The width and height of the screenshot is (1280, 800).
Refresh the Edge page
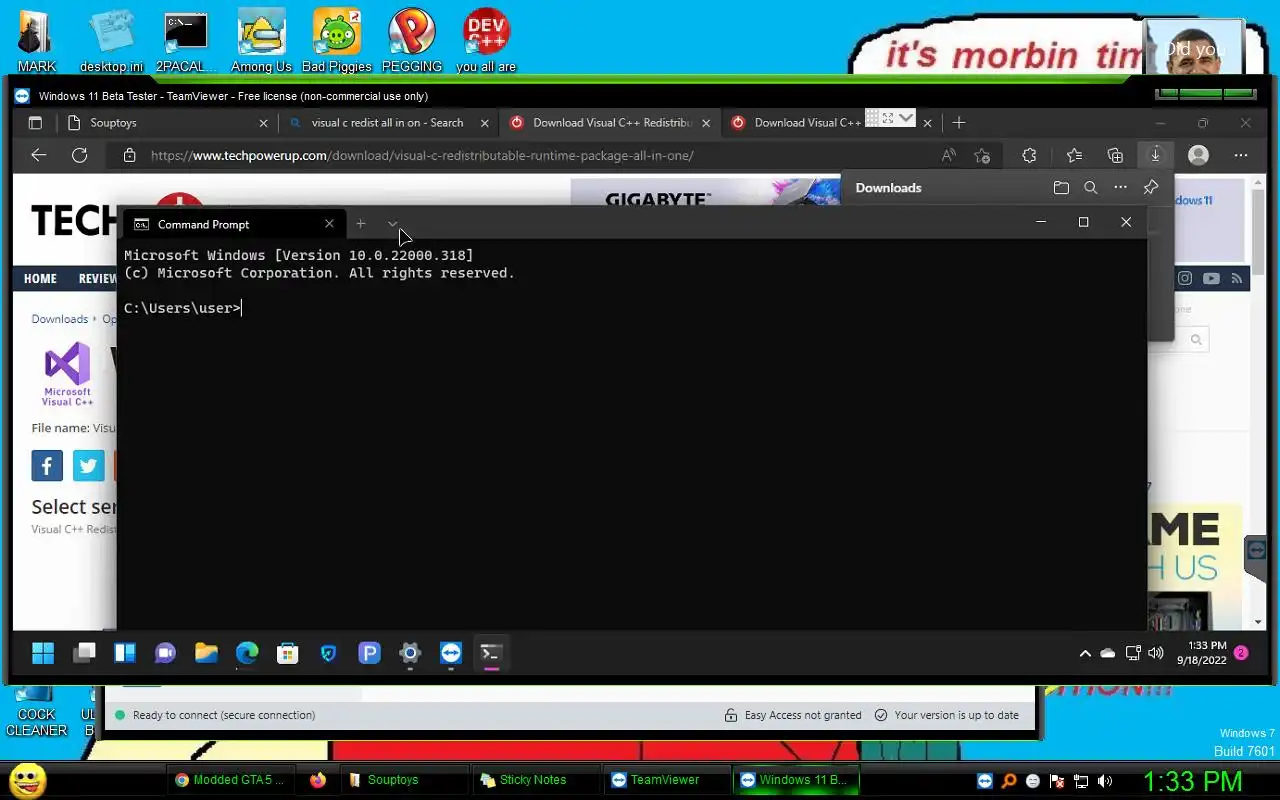pos(80,155)
